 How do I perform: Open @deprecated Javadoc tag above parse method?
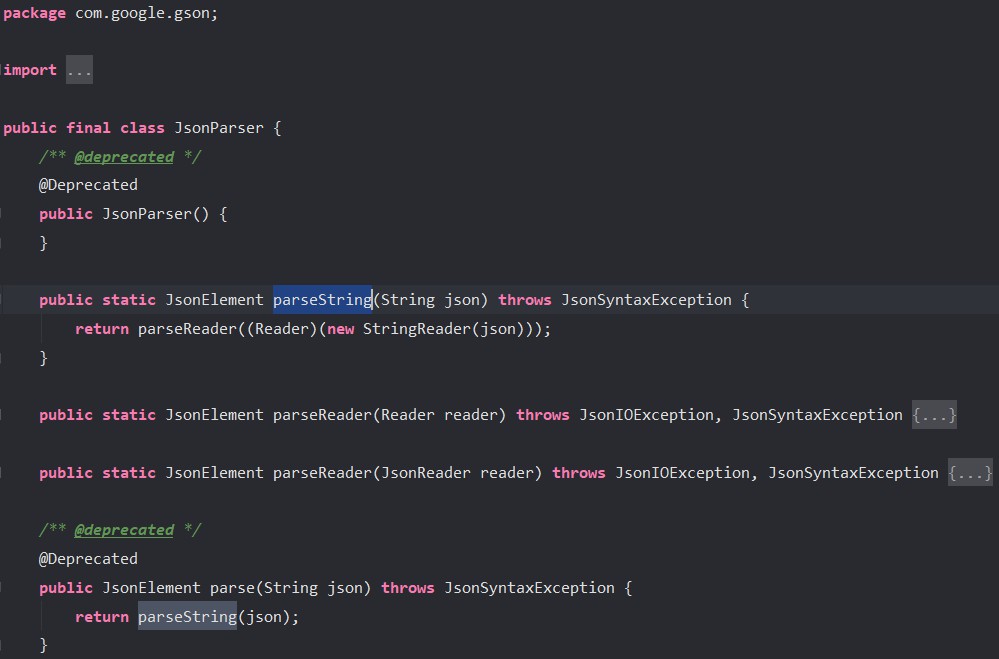click(124, 530)
